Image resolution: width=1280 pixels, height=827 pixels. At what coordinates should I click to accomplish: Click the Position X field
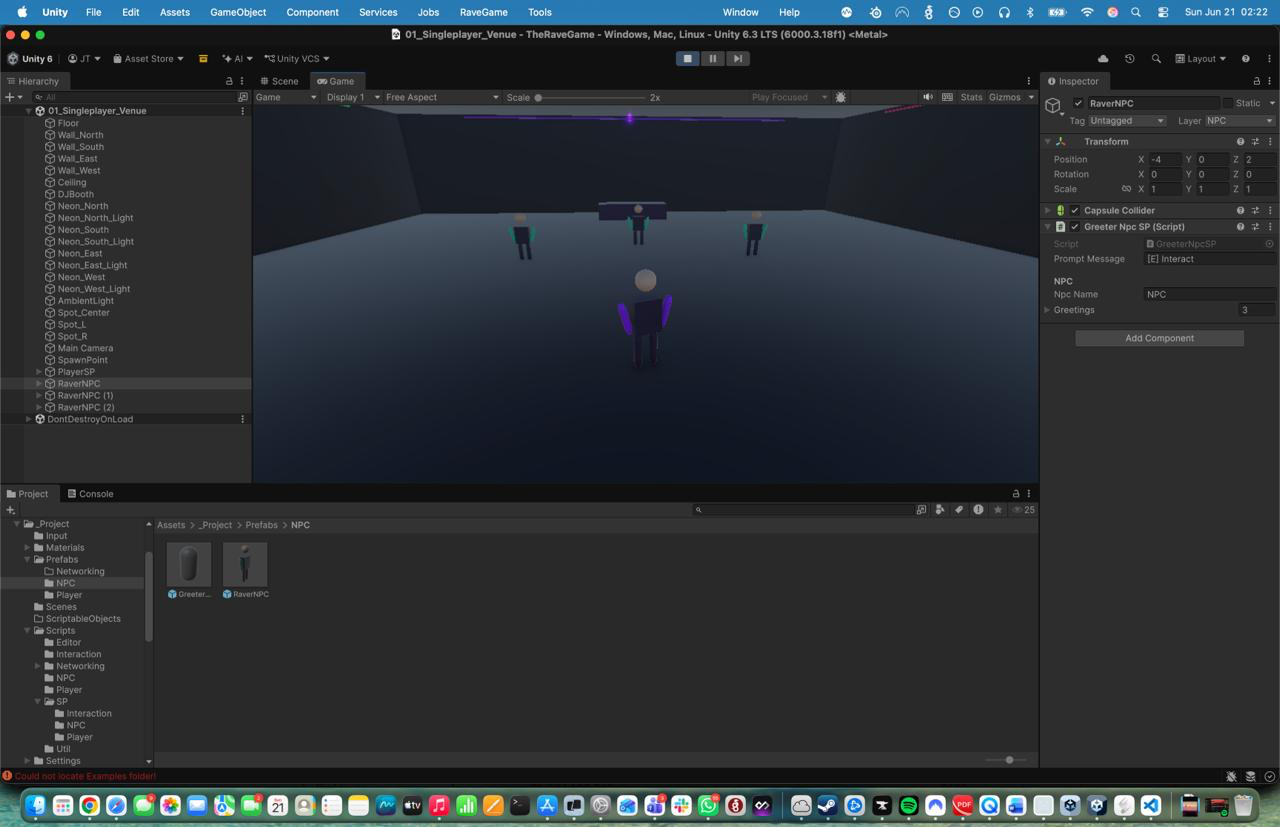coord(1164,160)
